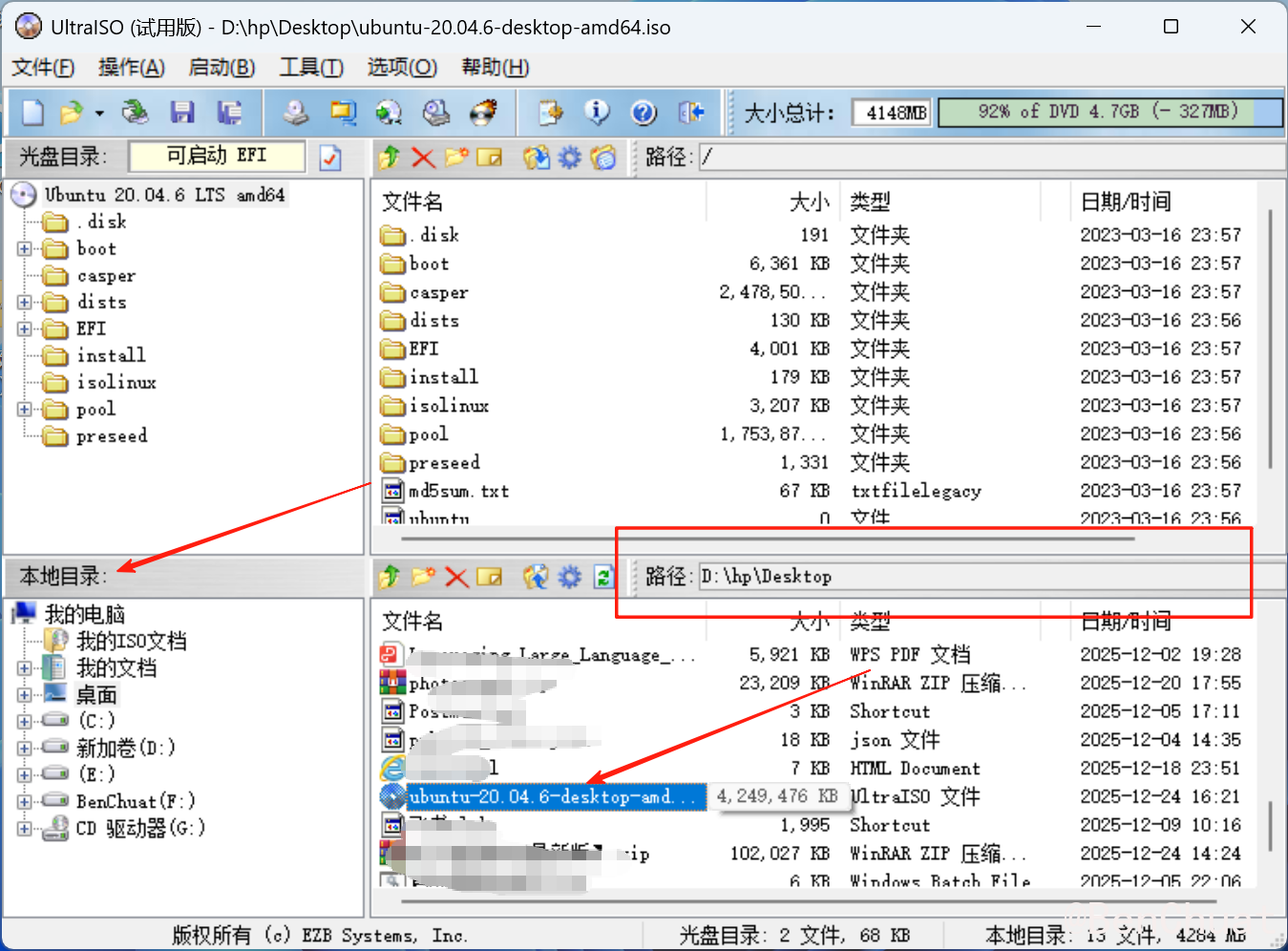
Task: Open the 启动(B) menu
Action: click(222, 68)
